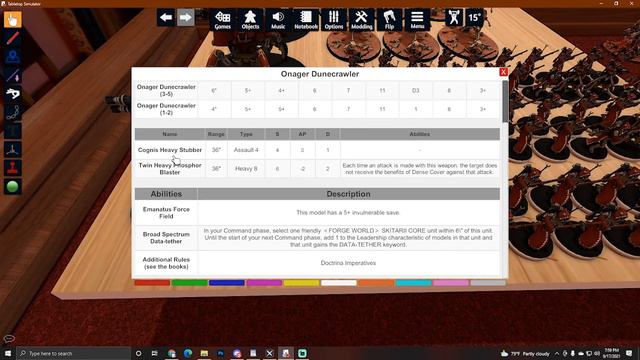Image resolution: width=640 pixels, height=360 pixels.
Task: Select the blue Zones tool
Action: coord(13,57)
